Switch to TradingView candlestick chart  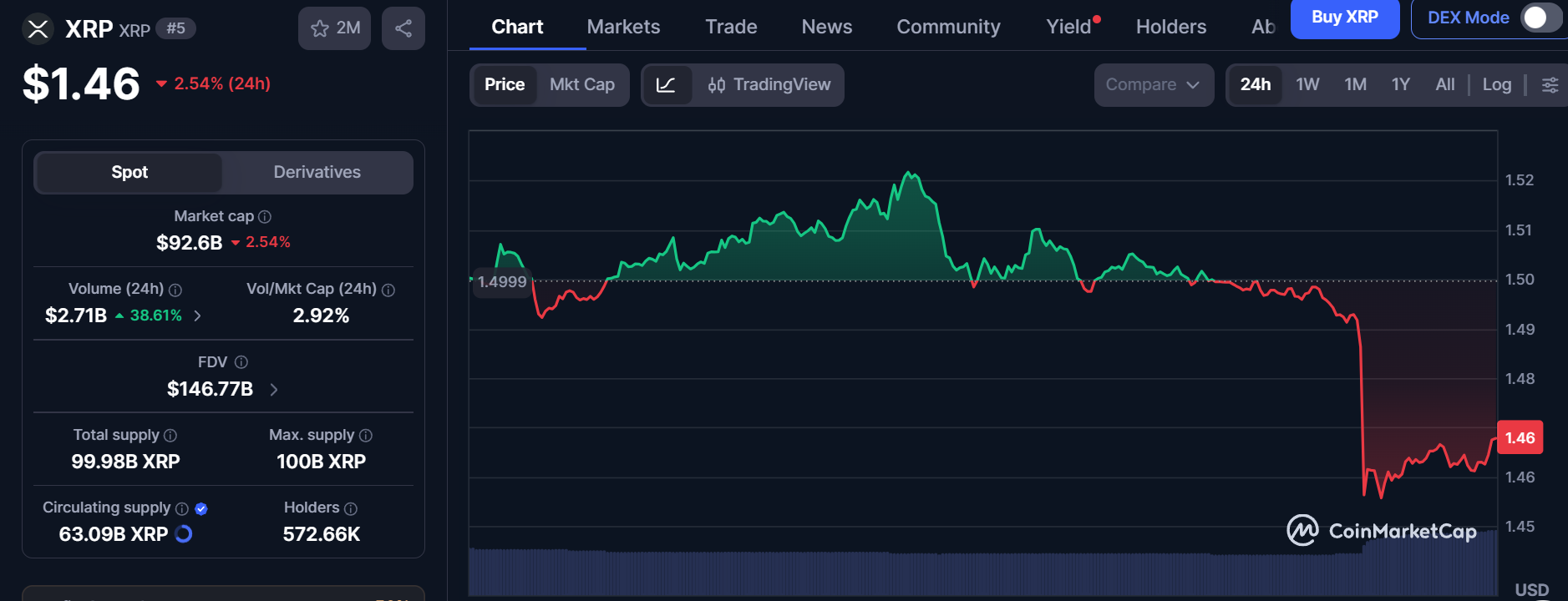(769, 85)
